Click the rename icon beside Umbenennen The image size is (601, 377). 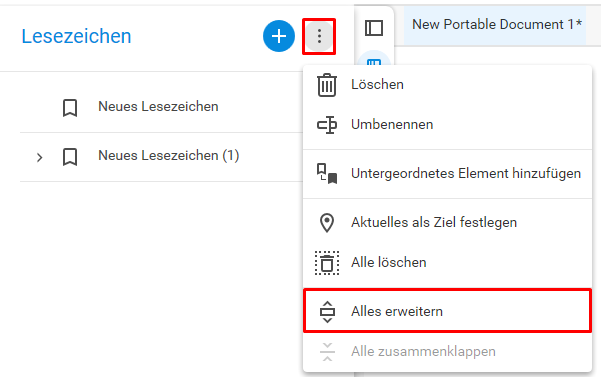tap(327, 125)
